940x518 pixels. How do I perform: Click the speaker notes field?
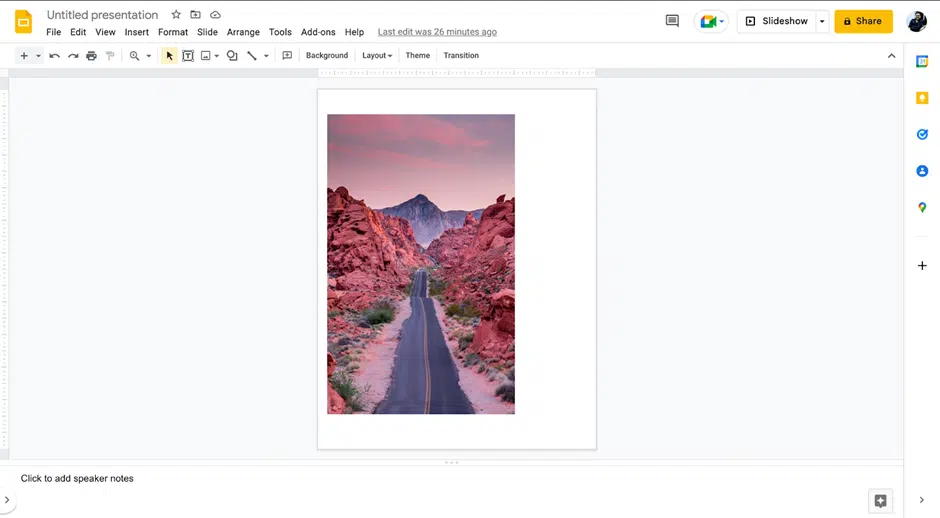(77, 479)
